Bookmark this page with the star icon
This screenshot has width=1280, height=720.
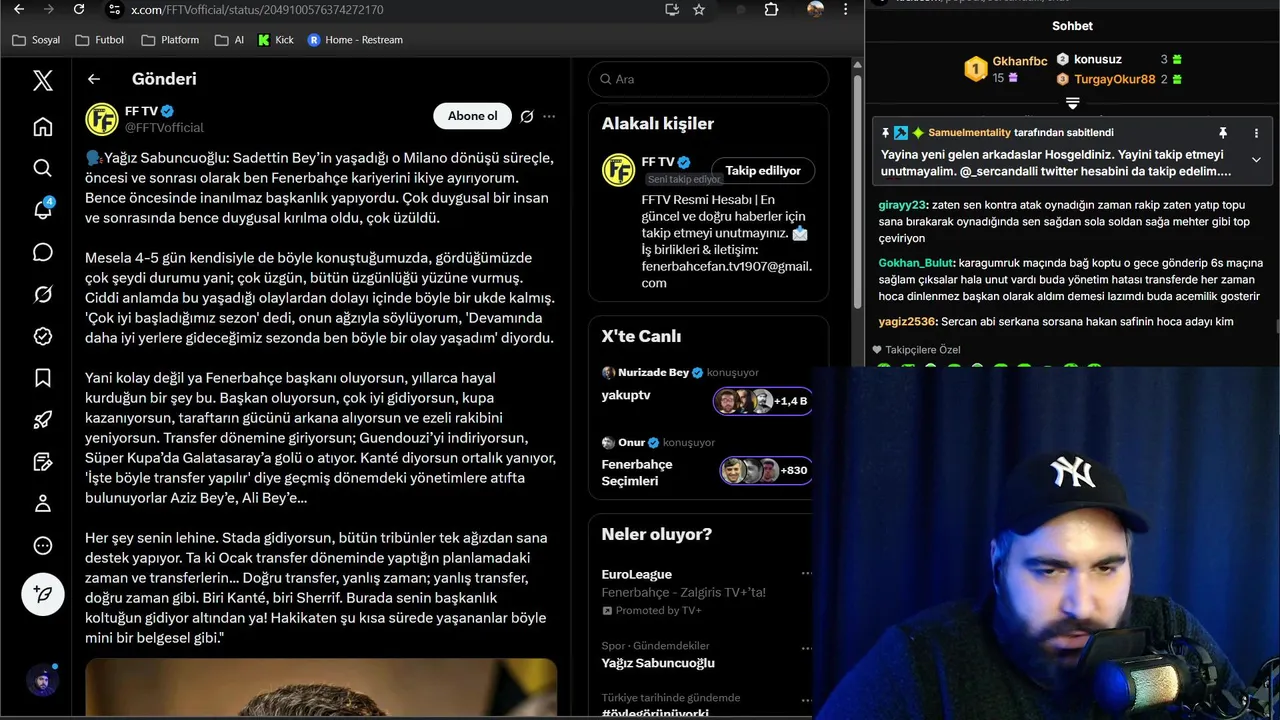(699, 9)
